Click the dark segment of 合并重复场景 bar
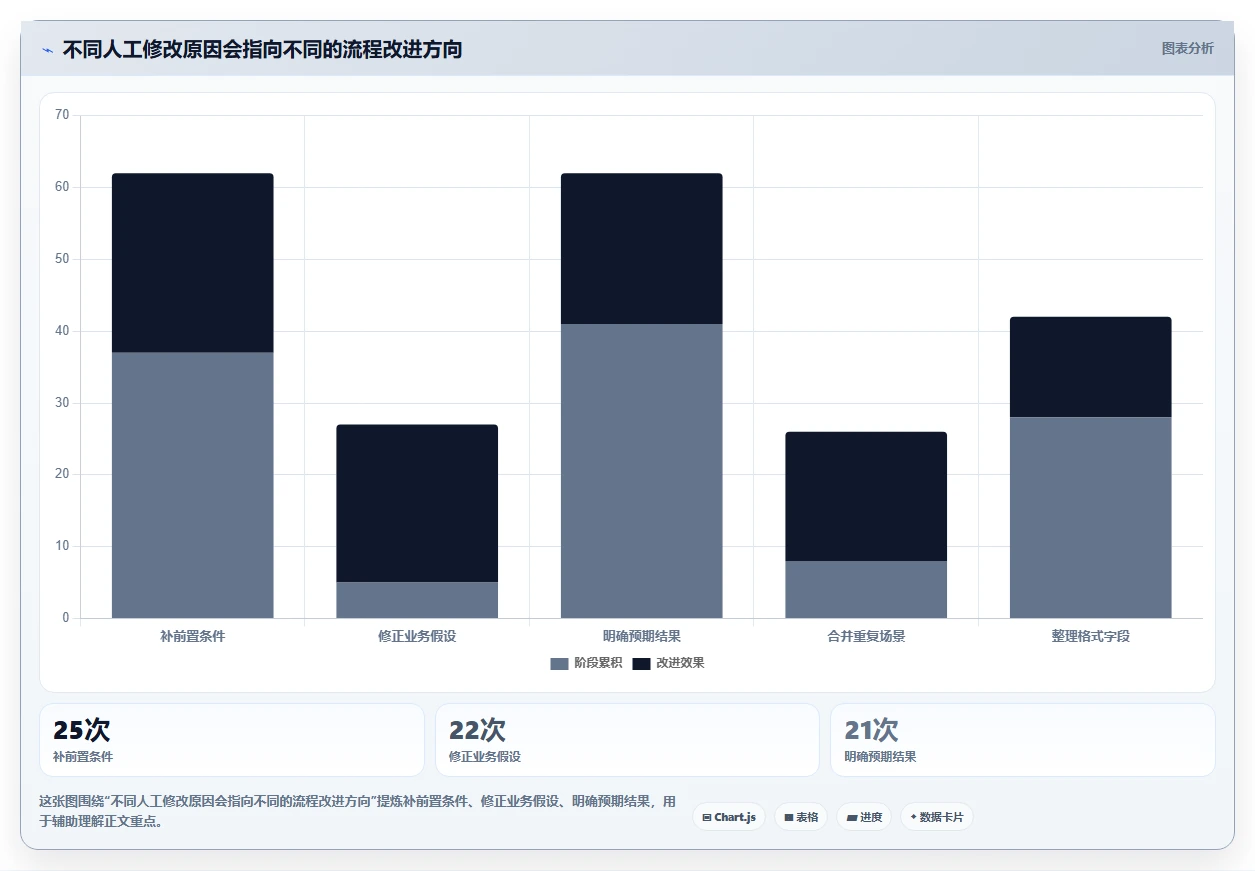 pos(866,496)
